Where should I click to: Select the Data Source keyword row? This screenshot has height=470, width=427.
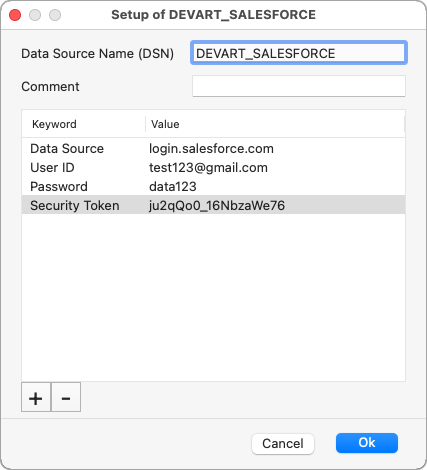tap(213, 148)
